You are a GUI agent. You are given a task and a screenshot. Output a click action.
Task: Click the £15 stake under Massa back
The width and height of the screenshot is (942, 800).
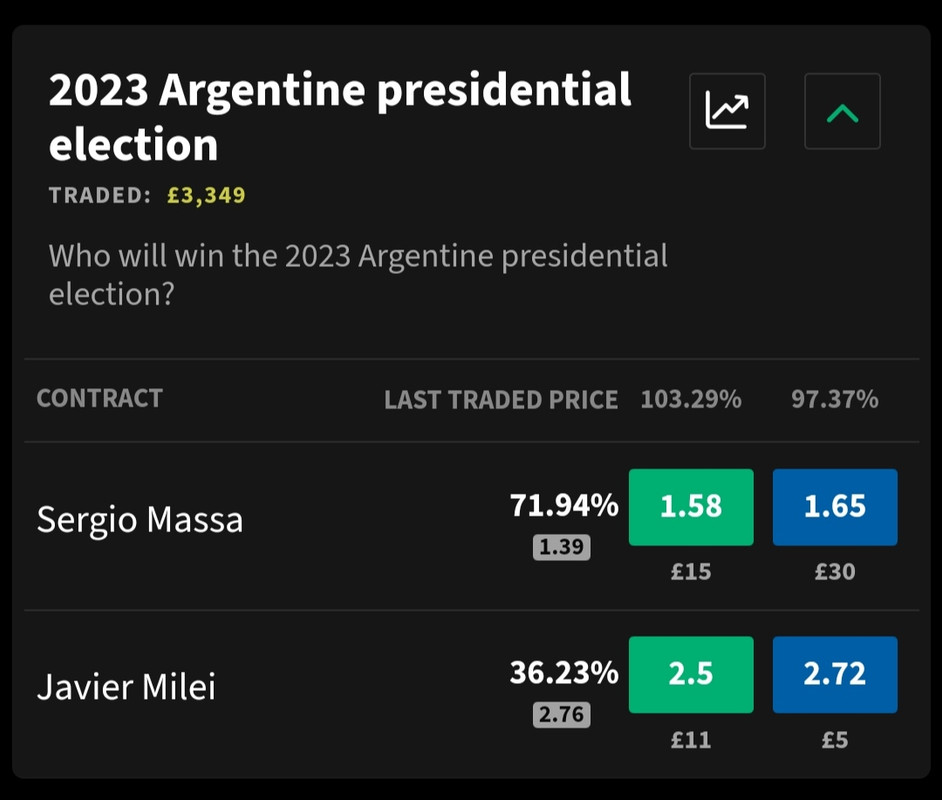(691, 572)
